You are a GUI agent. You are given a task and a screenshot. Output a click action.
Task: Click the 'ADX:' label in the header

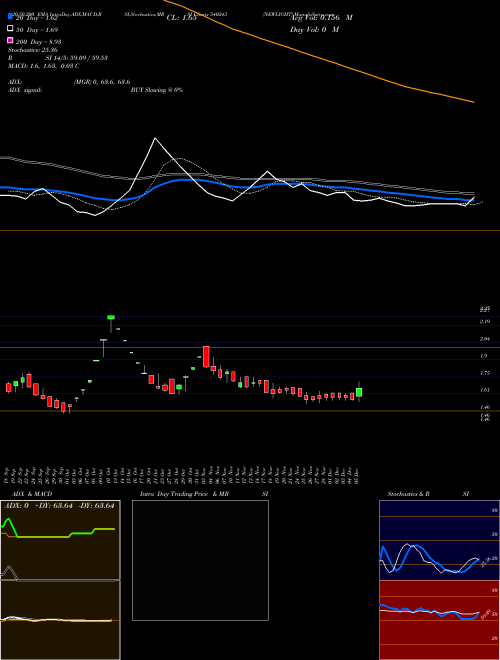(15, 82)
